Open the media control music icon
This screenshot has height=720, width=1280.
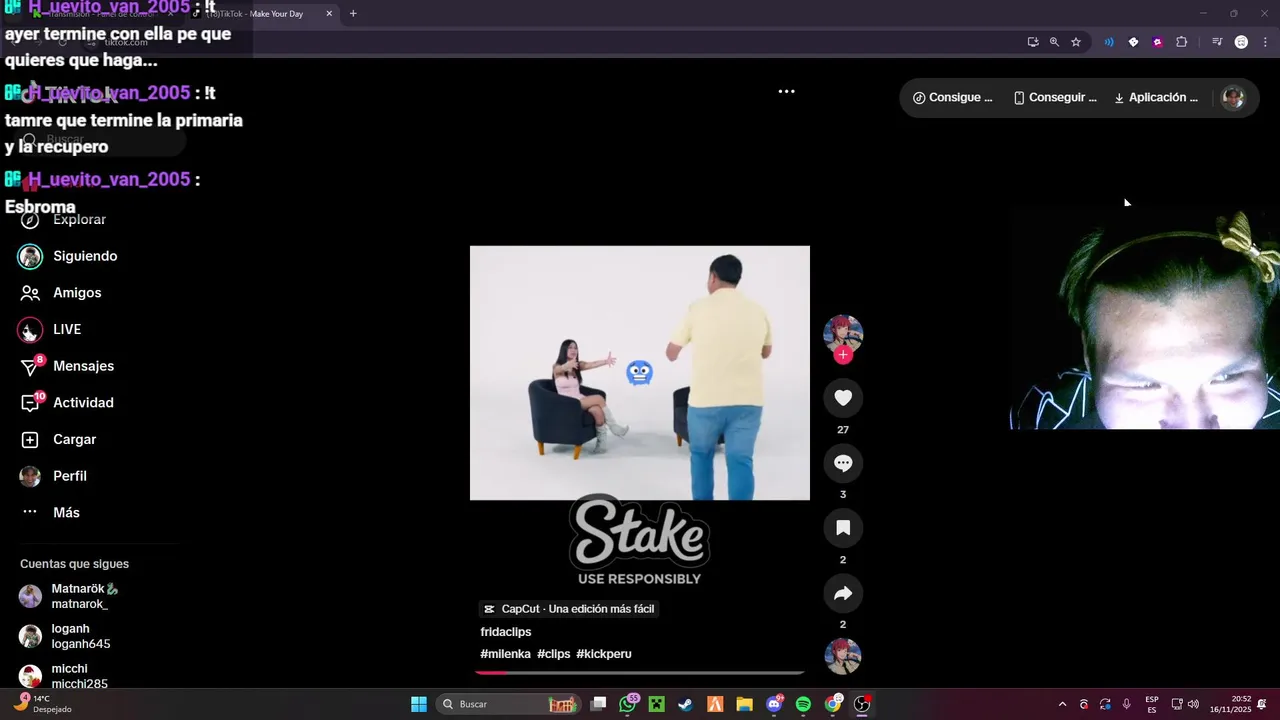pos(1217,42)
